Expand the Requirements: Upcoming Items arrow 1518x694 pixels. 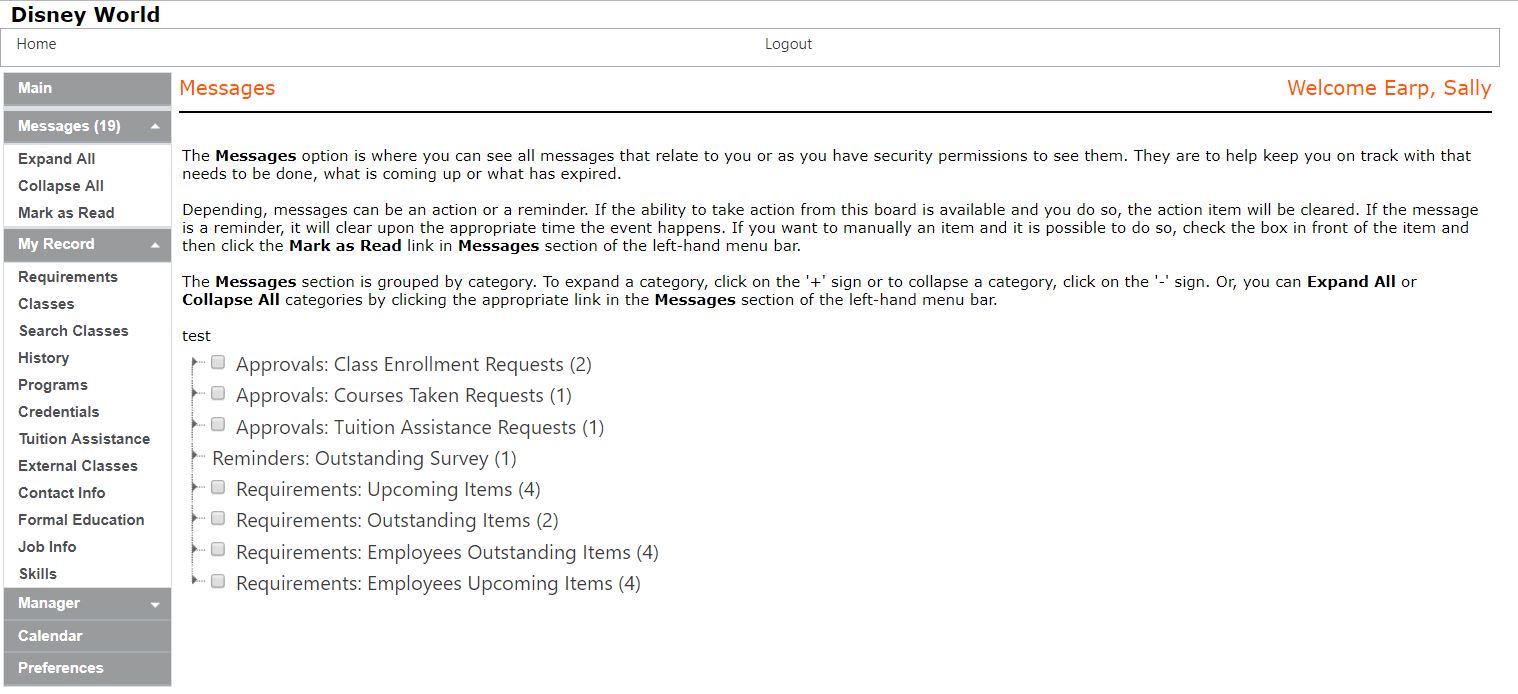[194, 488]
